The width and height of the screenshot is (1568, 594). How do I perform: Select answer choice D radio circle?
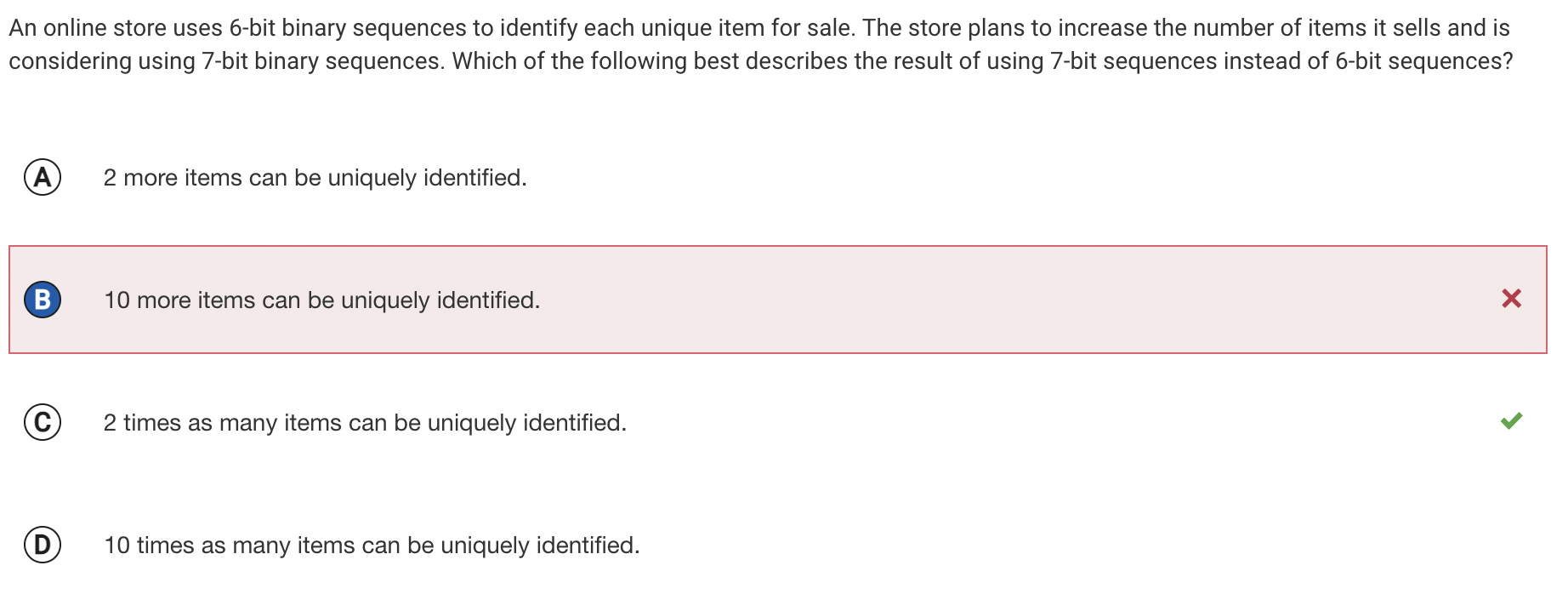coord(43,545)
